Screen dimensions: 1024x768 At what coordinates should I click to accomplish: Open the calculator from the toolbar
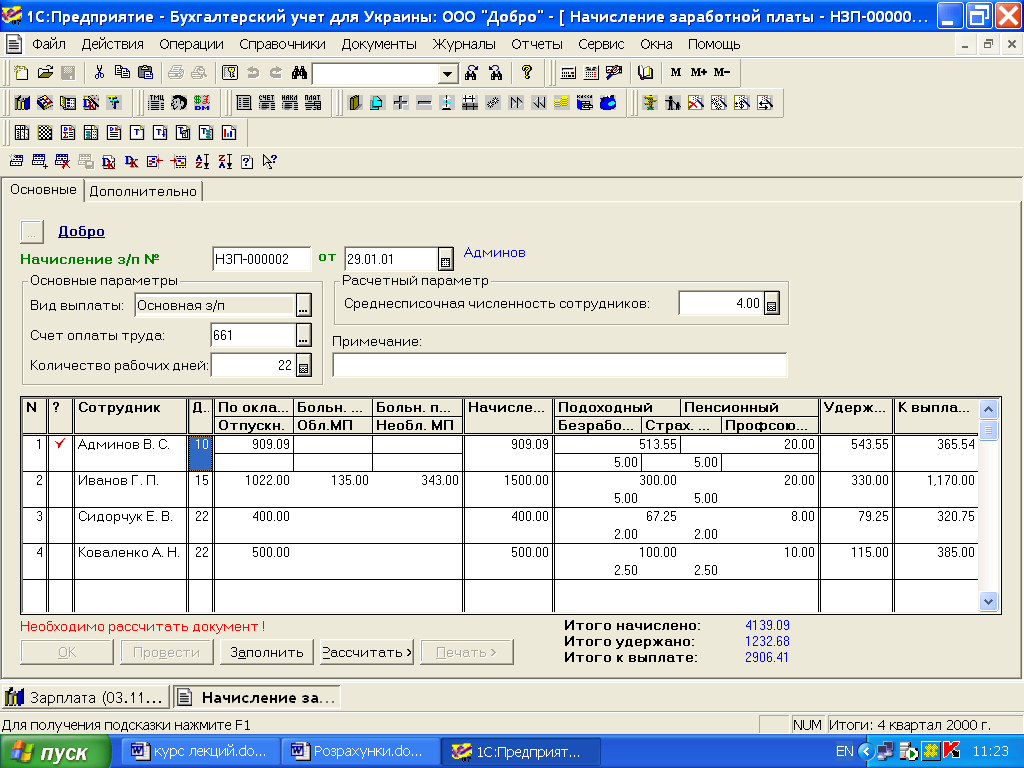point(568,73)
